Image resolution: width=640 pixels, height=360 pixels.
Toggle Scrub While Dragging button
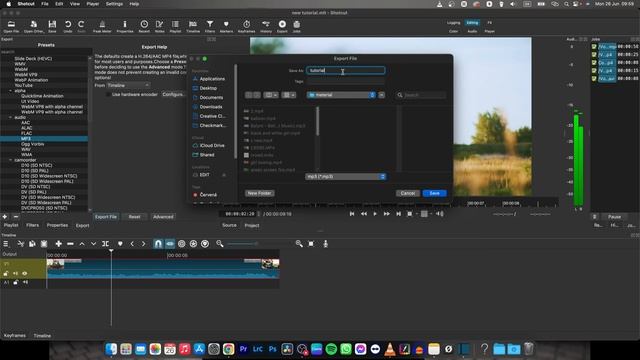170,244
